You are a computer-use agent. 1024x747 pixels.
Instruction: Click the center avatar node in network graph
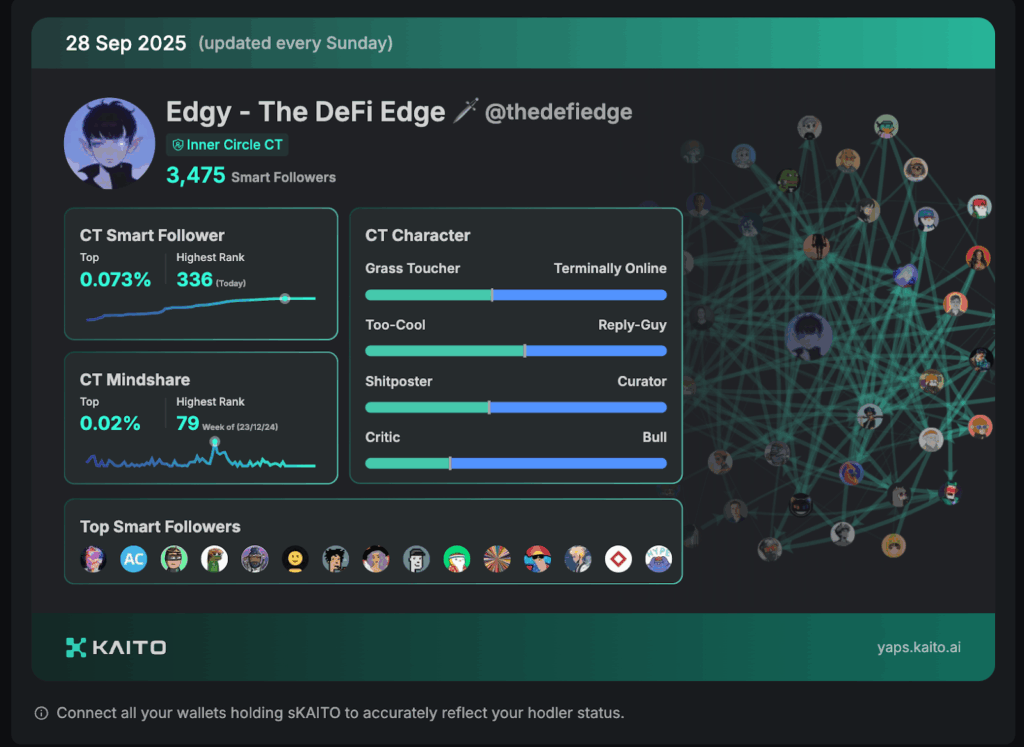(x=809, y=336)
